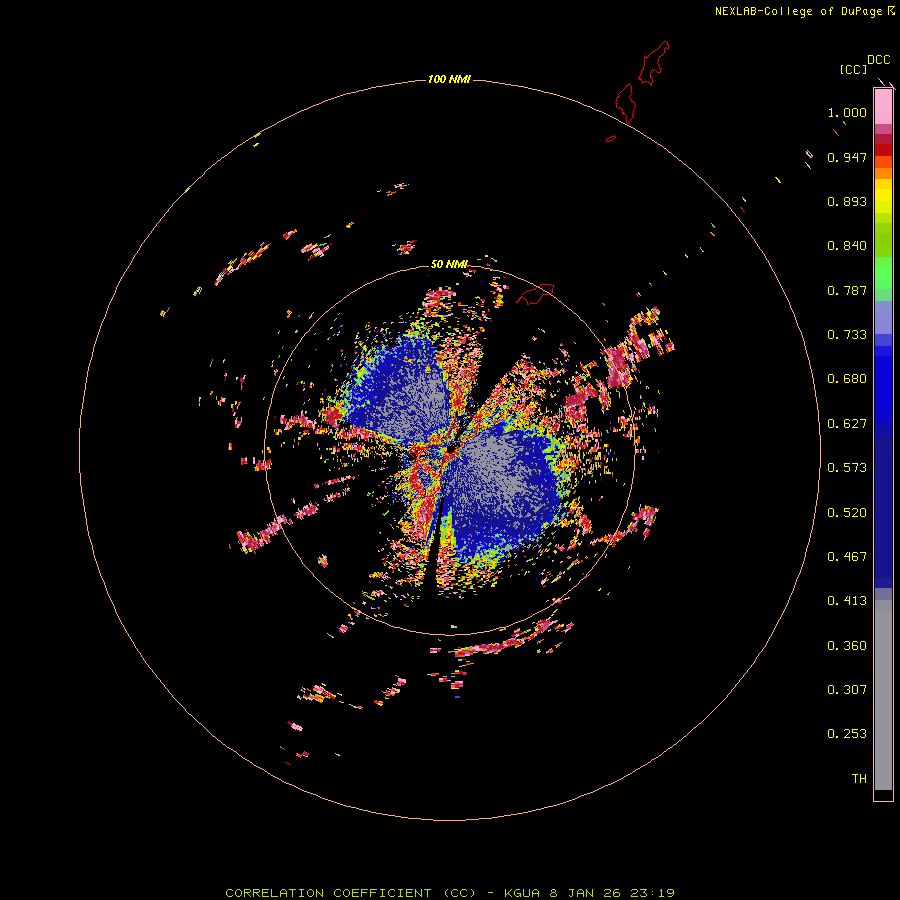Screen dimensions: 900x900
Task: Click the Correlation Coefficient KGUA caption
Action: pos(449,893)
